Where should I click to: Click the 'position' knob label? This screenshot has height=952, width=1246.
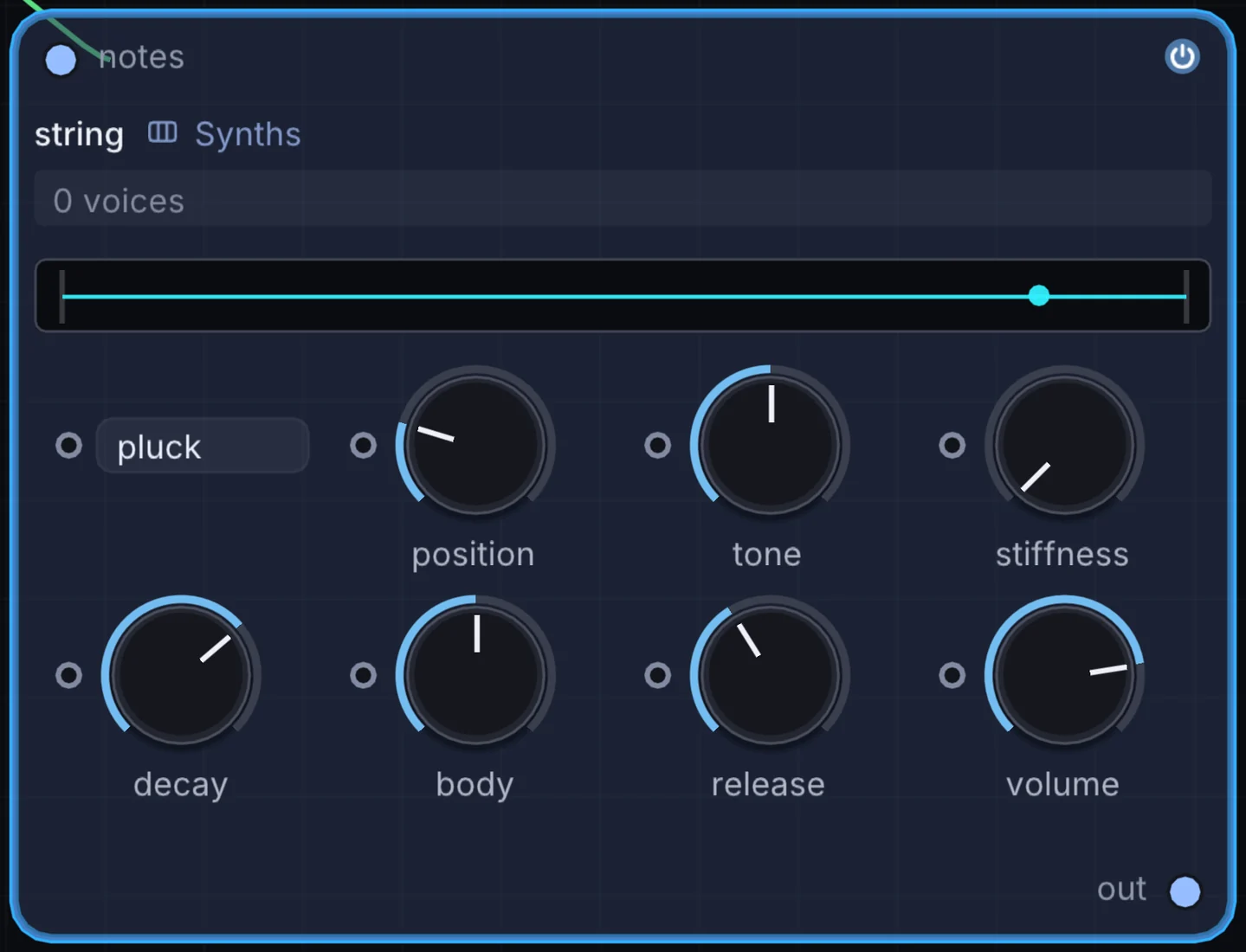tap(473, 555)
